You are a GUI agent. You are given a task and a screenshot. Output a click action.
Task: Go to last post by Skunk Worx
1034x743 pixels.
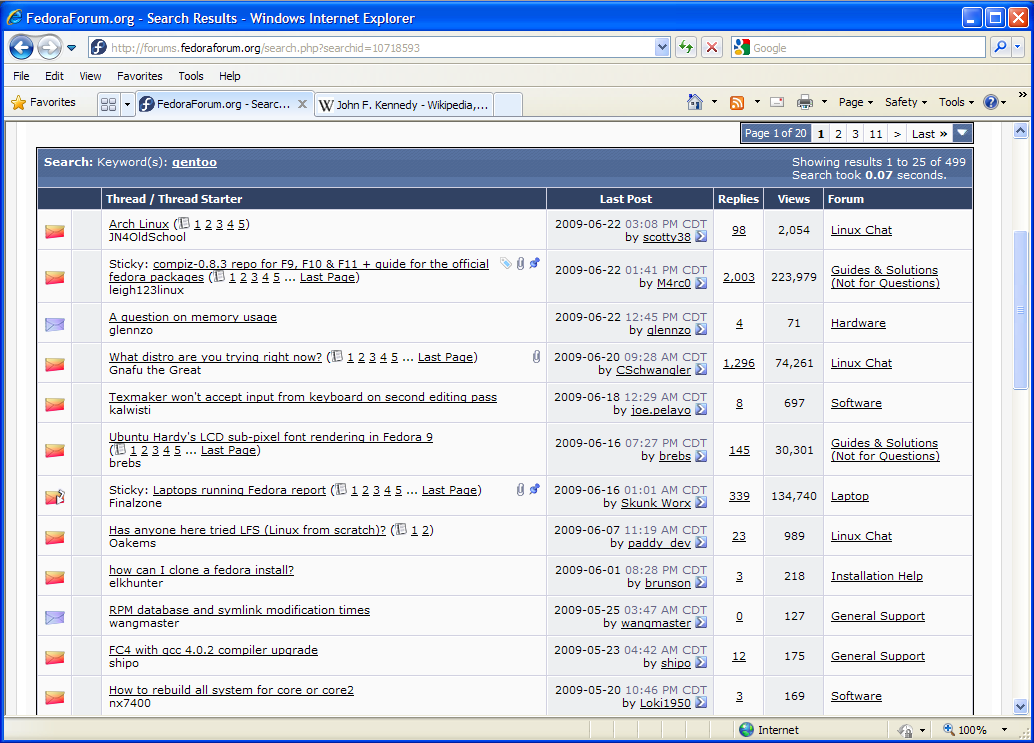click(702, 503)
